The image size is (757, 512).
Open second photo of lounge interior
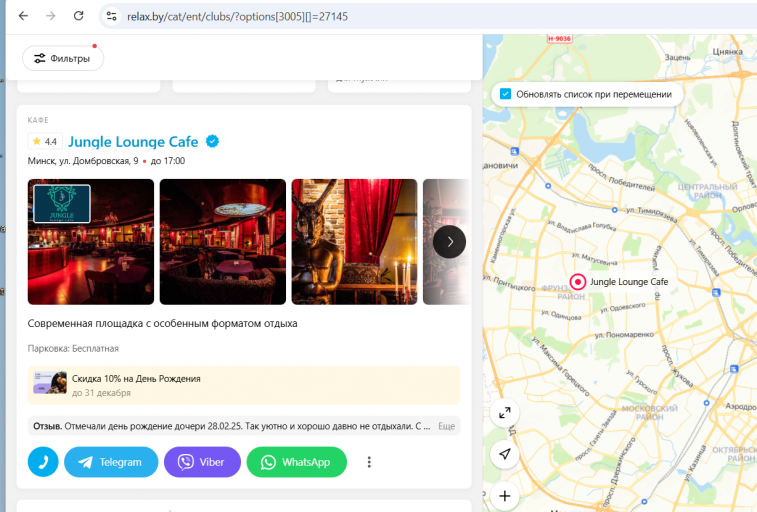223,242
